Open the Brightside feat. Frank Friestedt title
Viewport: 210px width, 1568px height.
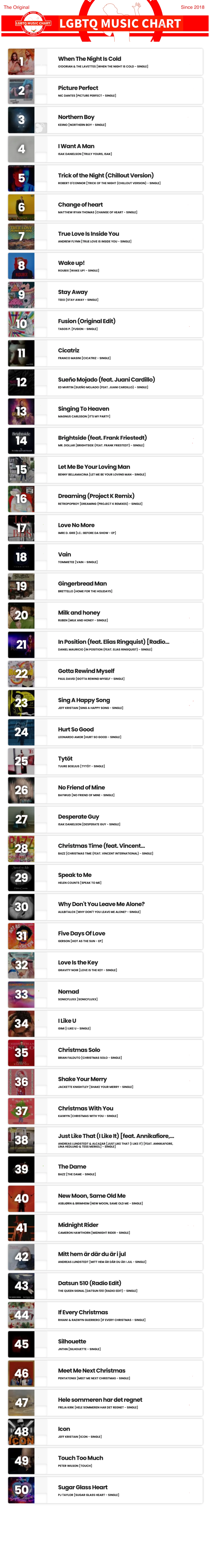[103, 438]
